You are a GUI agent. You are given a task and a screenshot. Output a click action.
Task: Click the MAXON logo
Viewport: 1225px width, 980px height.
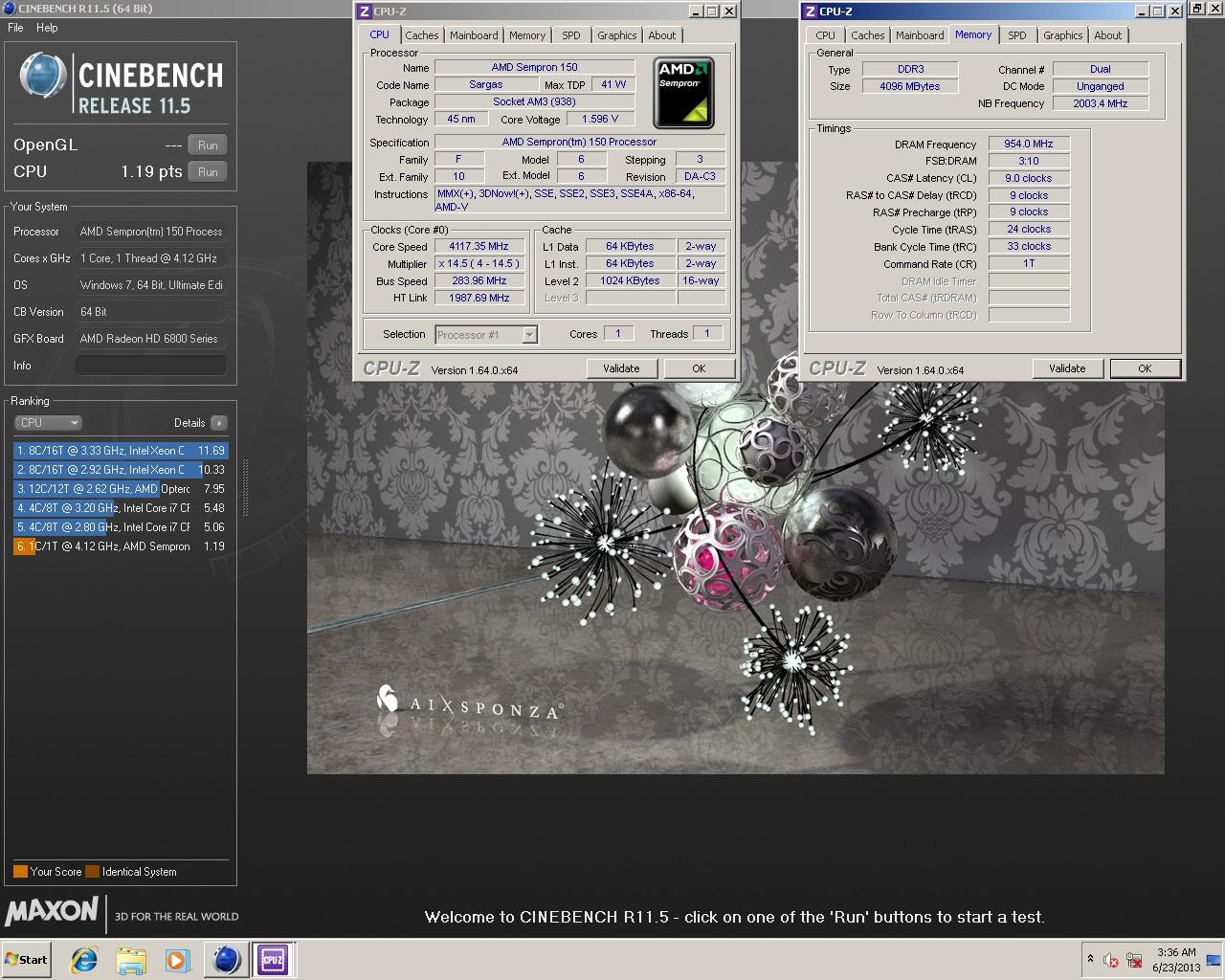pyautogui.click(x=52, y=911)
